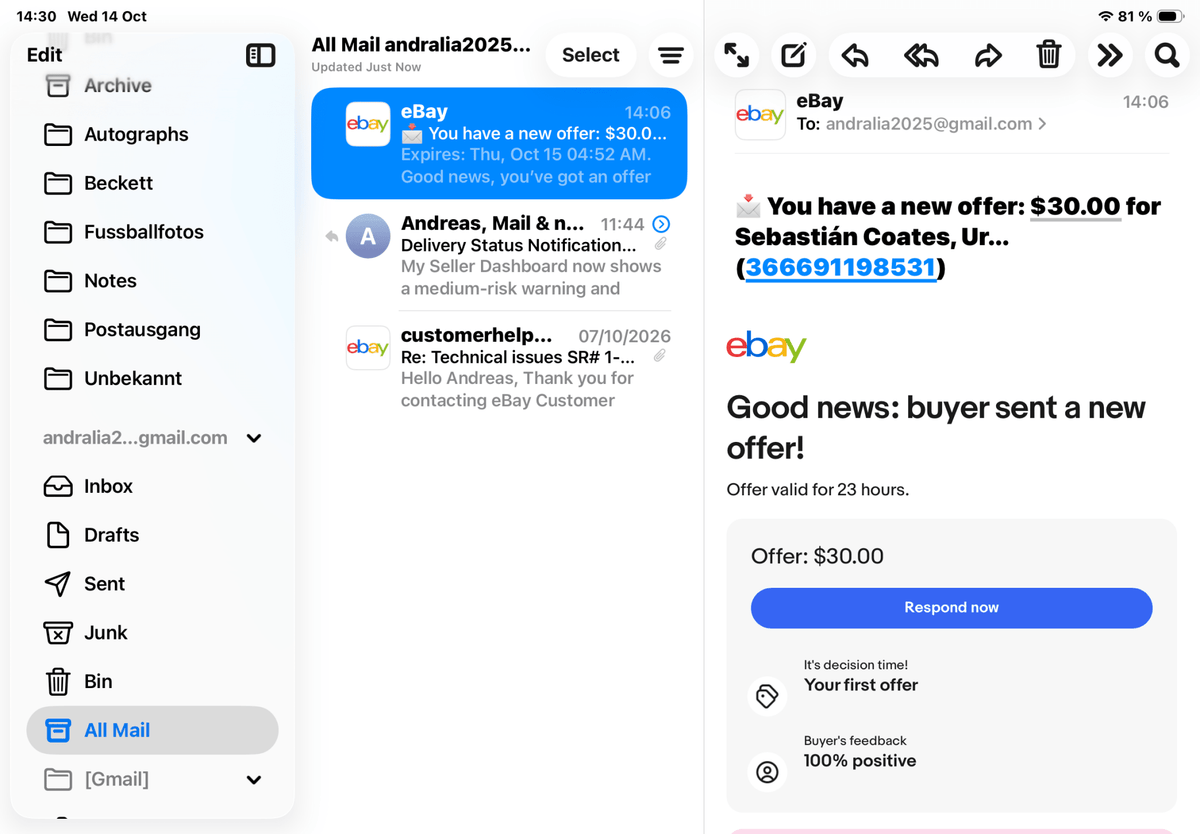Tap Edit in the mailboxes sidebar
Screen dimensions: 1200x834
[x=44, y=55]
